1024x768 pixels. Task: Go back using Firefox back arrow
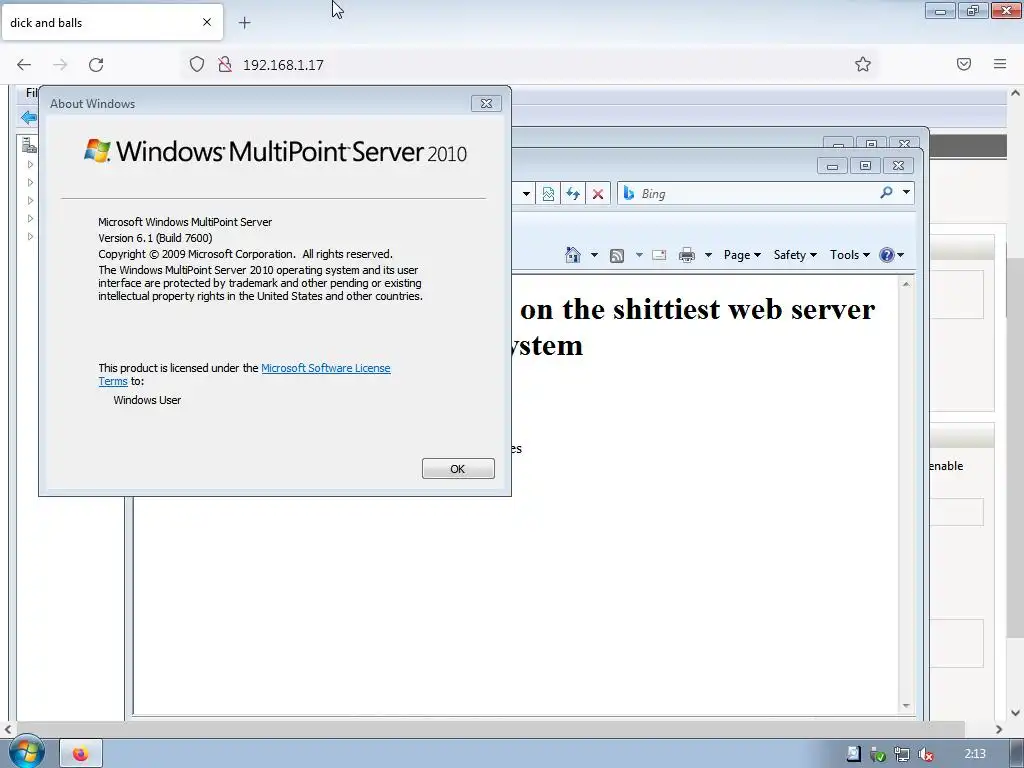[x=24, y=64]
